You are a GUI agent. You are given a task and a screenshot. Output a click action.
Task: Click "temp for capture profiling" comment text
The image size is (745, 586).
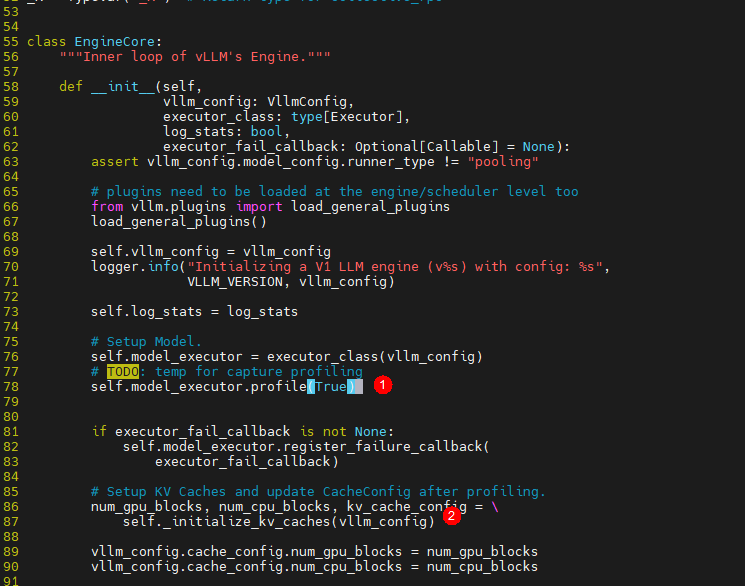(x=259, y=372)
